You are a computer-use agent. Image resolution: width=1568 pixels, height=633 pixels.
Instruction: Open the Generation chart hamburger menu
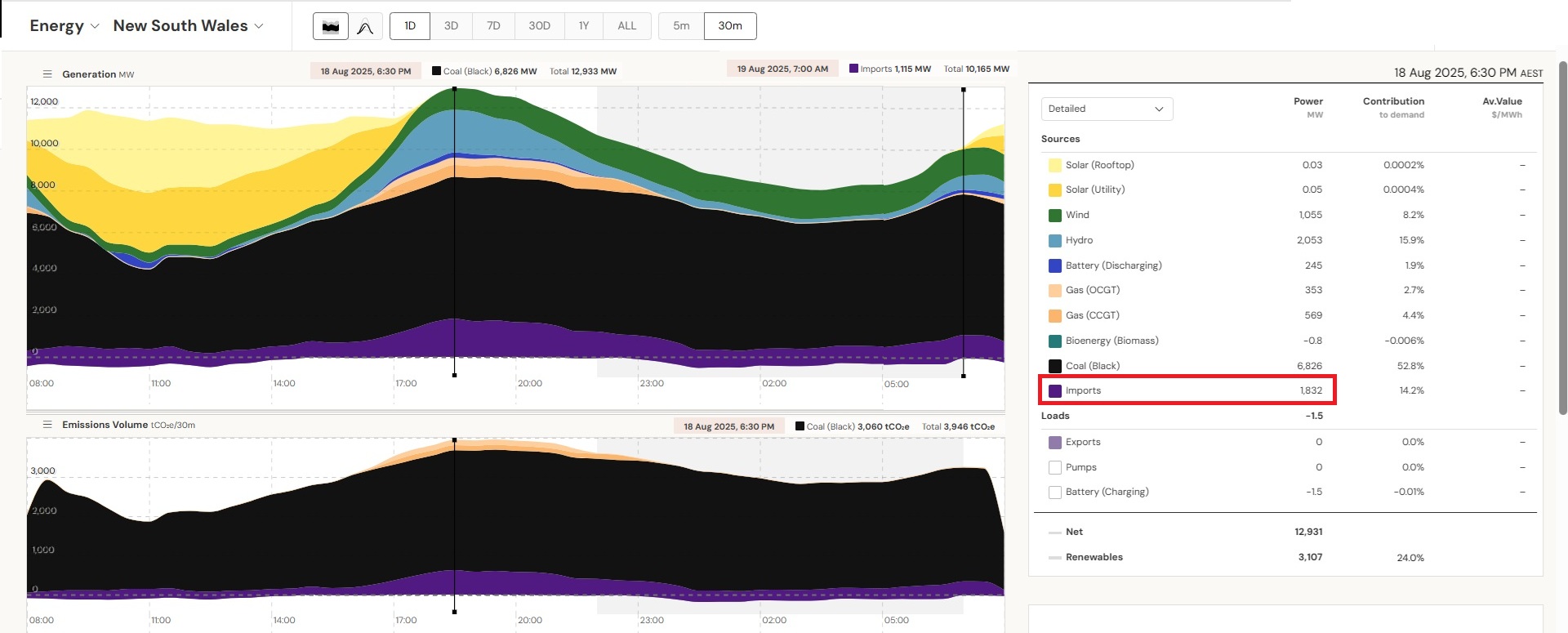[47, 74]
